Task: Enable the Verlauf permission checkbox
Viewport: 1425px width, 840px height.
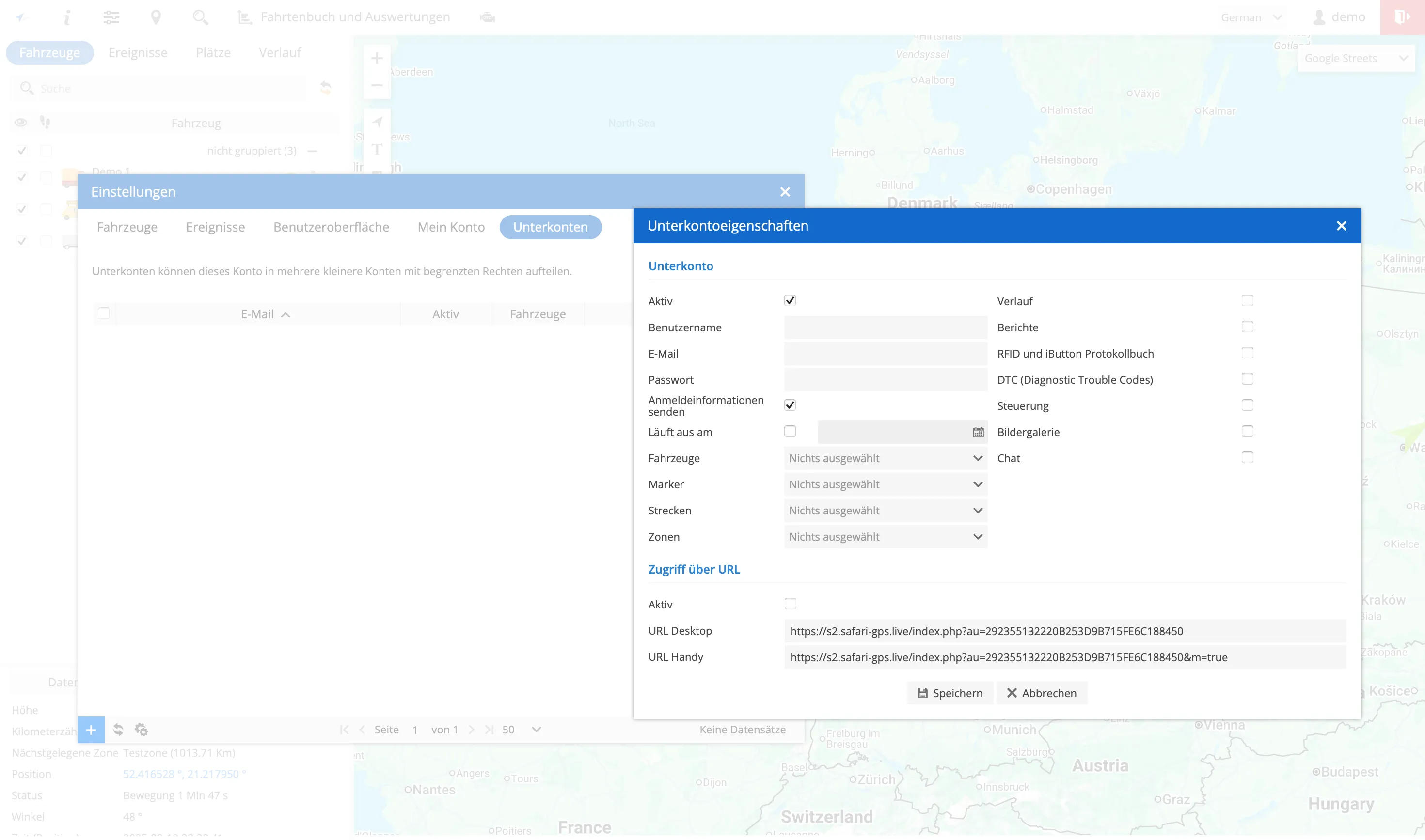Action: point(1247,300)
